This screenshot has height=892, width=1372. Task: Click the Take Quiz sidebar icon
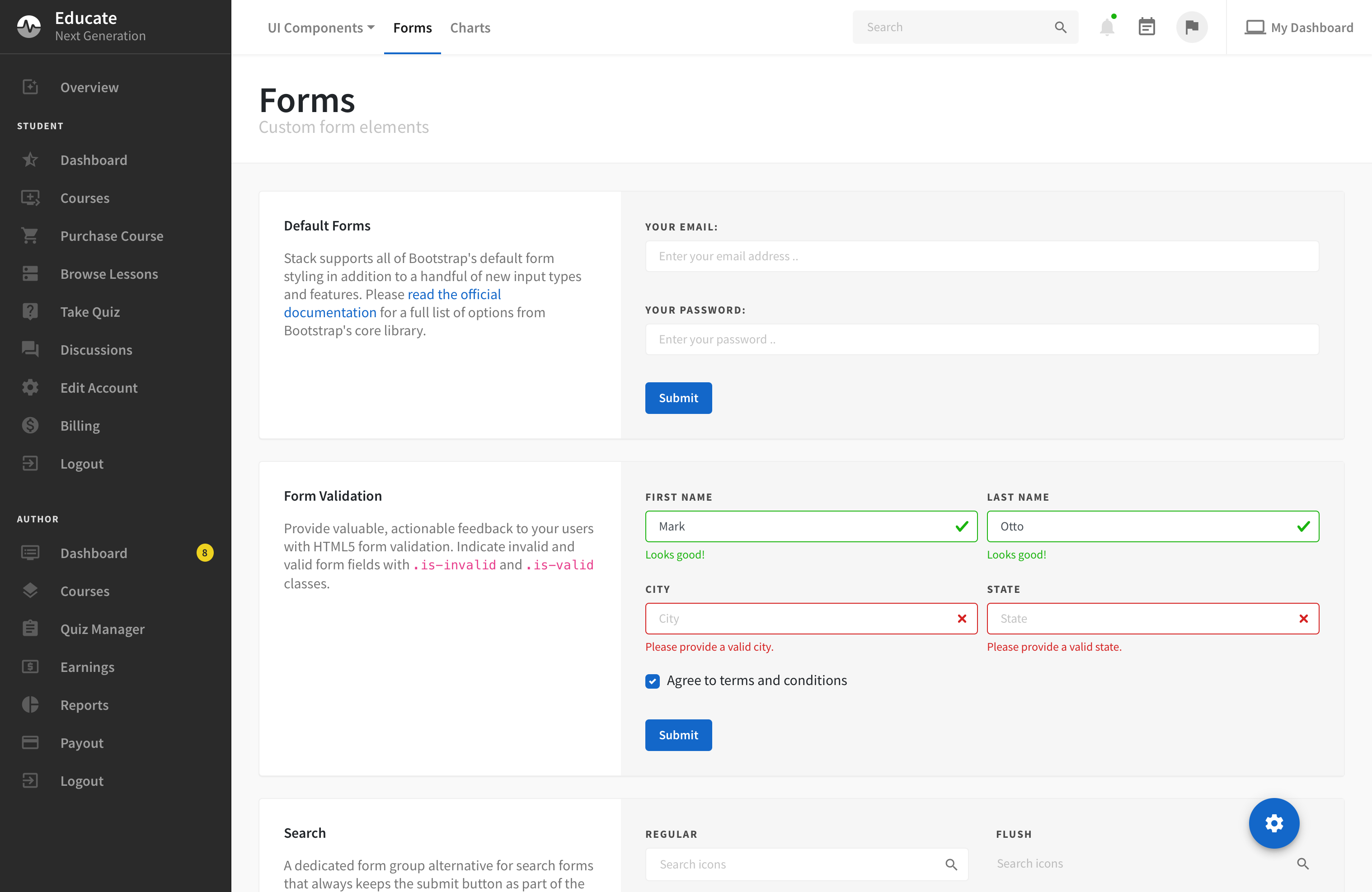tap(30, 311)
